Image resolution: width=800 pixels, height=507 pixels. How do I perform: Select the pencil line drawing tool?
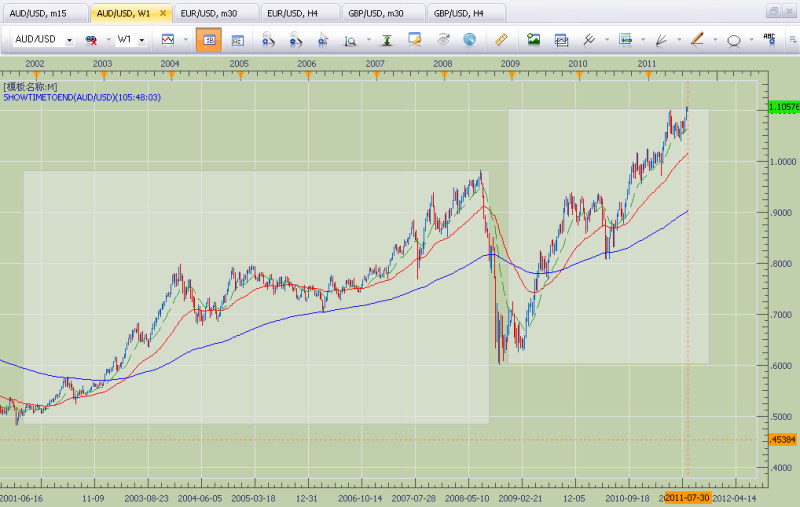[x=697, y=39]
